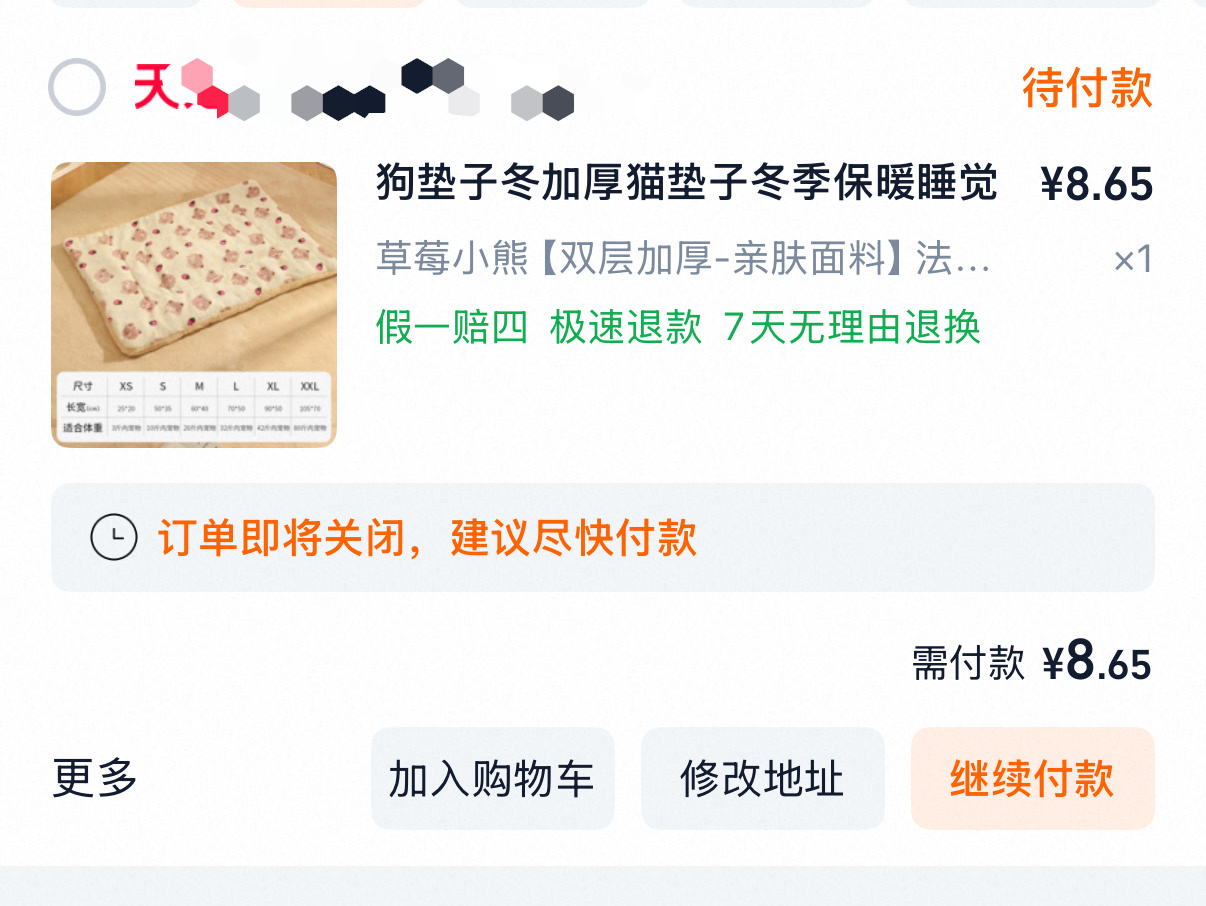Viewport: 1206px width, 906px height.
Task: Tap the 需付款 ¥8.65 total amount
Action: pos(1032,662)
